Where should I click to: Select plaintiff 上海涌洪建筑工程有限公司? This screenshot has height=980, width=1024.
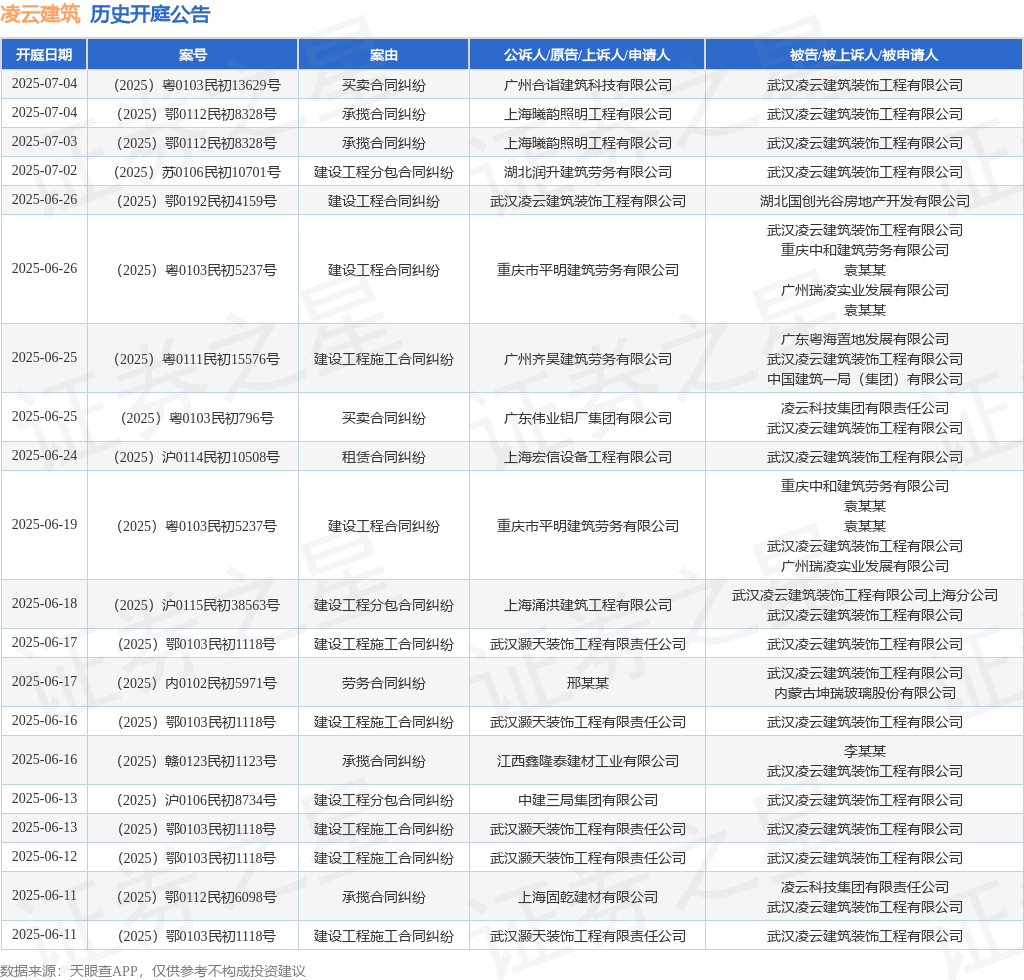[588, 605]
